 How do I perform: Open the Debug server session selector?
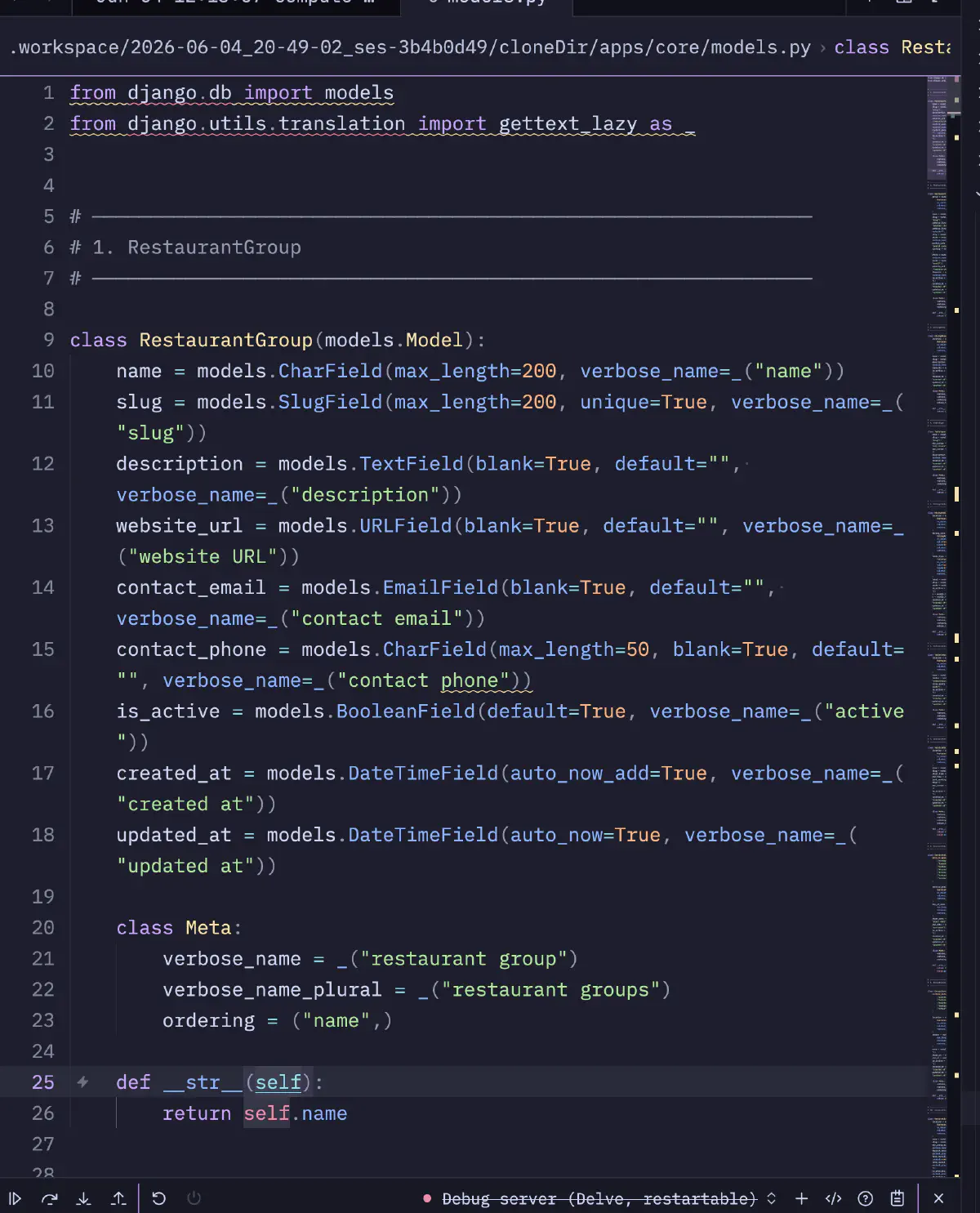(599, 1198)
